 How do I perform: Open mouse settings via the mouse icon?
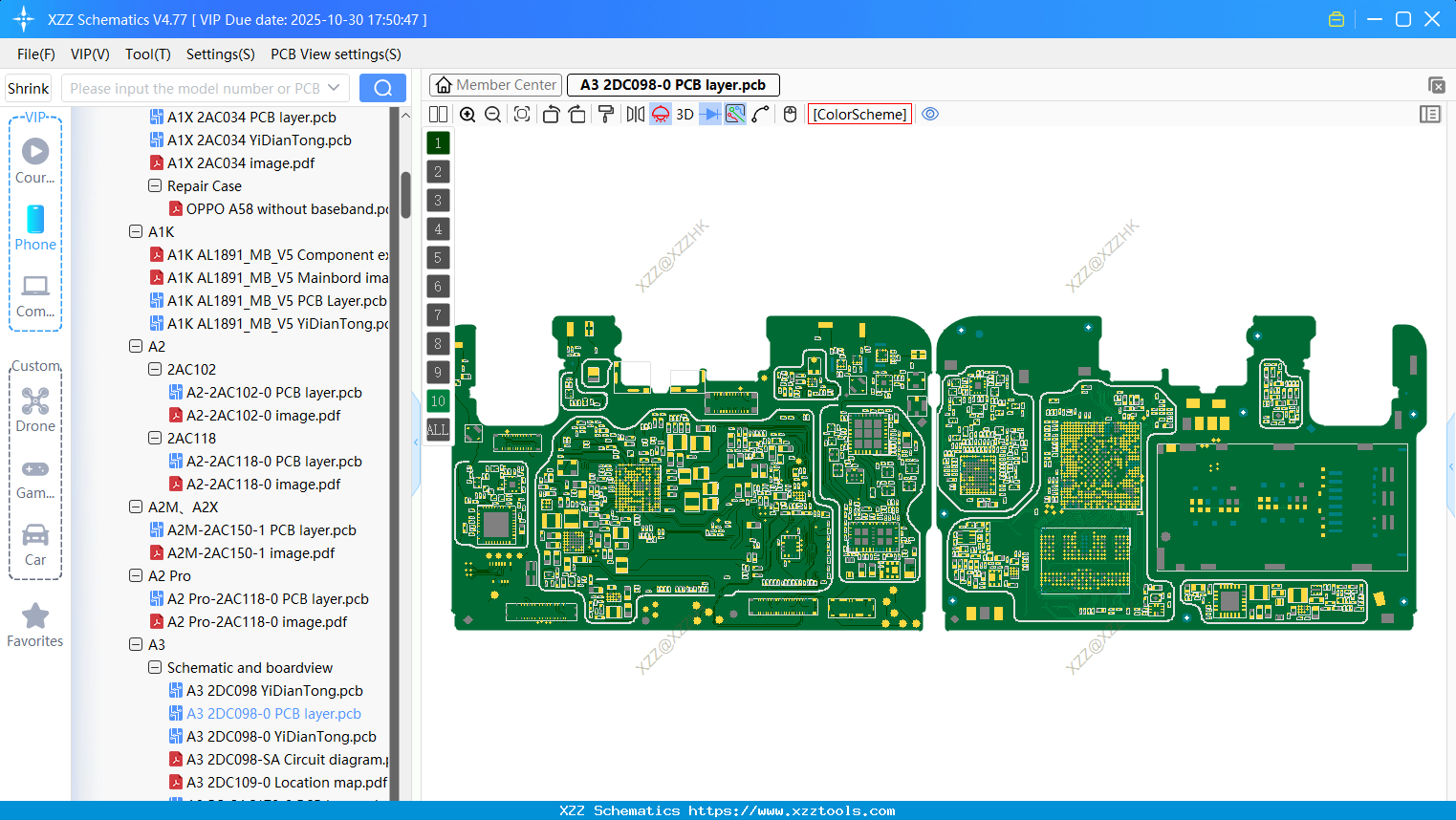[x=789, y=114]
